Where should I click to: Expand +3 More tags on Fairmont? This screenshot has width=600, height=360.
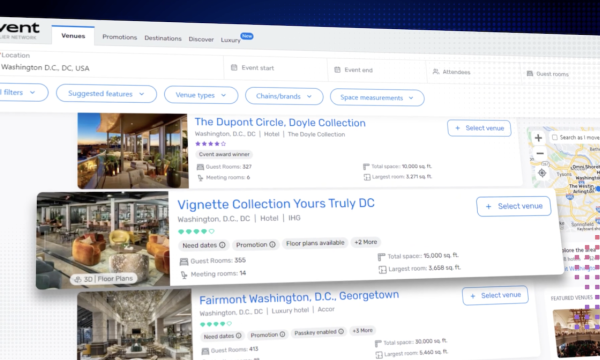click(362, 331)
